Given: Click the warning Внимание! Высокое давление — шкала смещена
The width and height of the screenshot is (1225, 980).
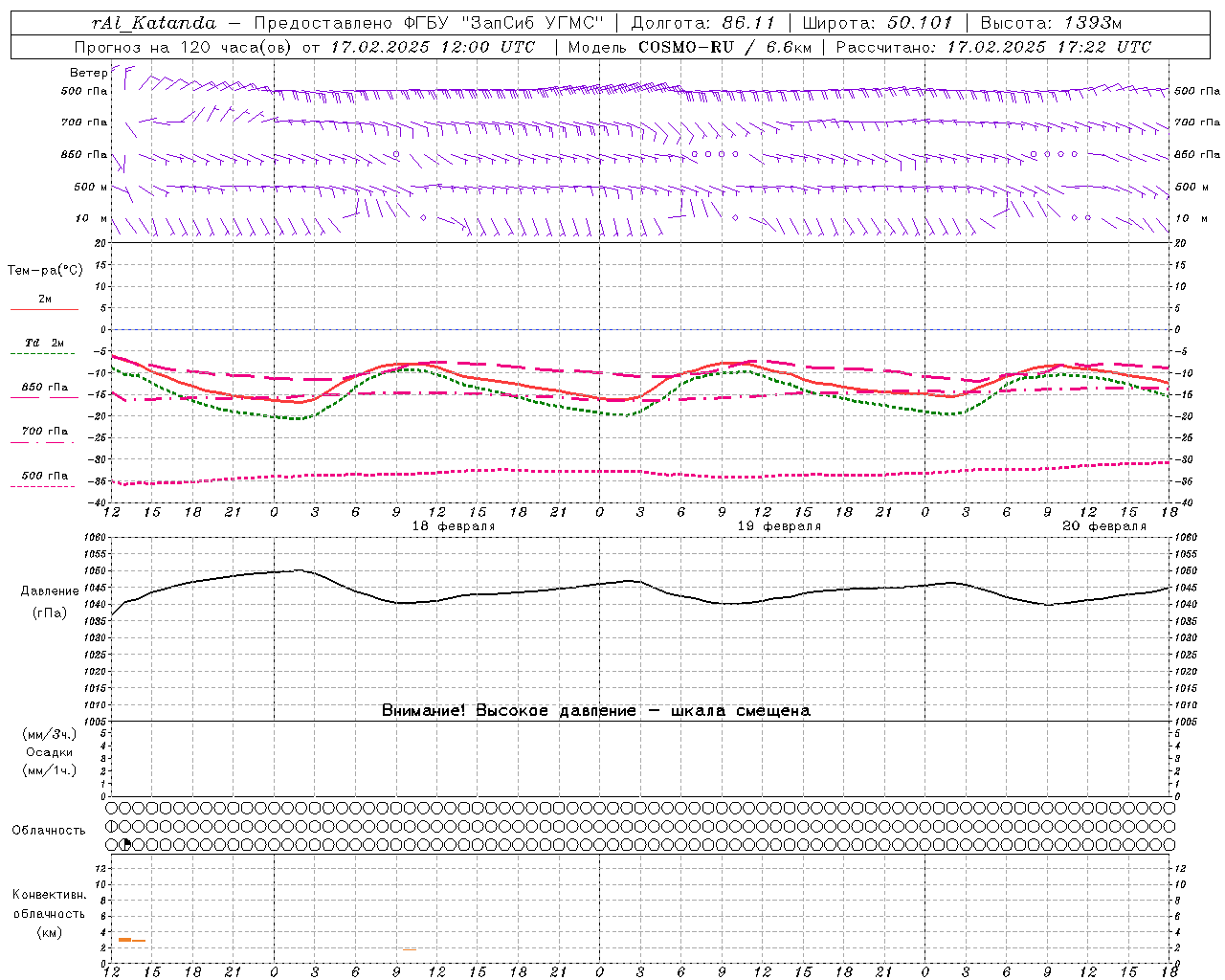Looking at the screenshot, I should click(x=596, y=711).
